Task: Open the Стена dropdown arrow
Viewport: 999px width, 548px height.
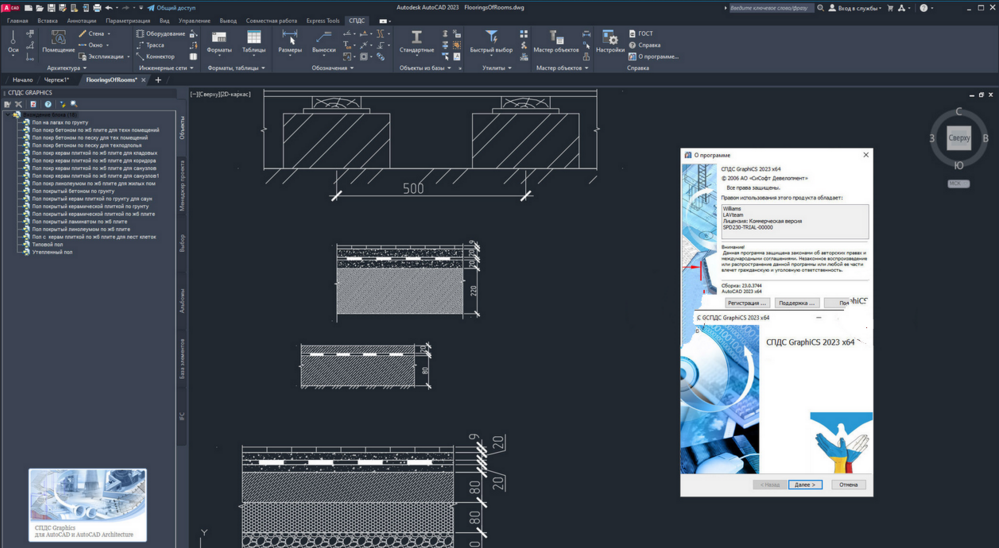Action: 108,33
